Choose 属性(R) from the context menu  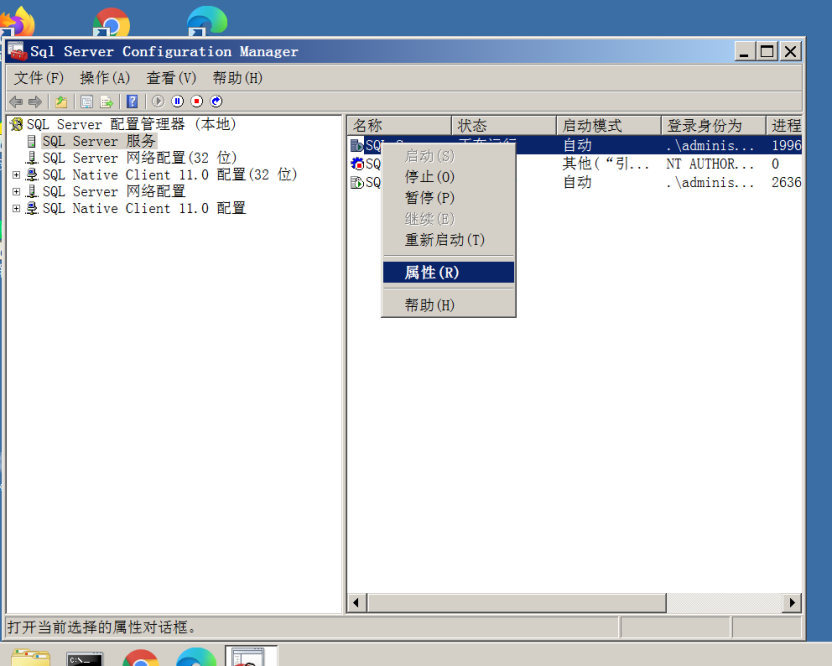[x=432, y=272]
